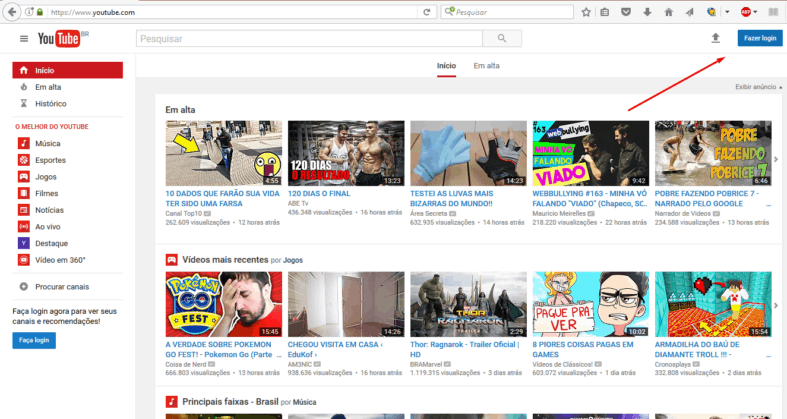
Task: Click the browser home icon
Action: [x=669, y=12]
